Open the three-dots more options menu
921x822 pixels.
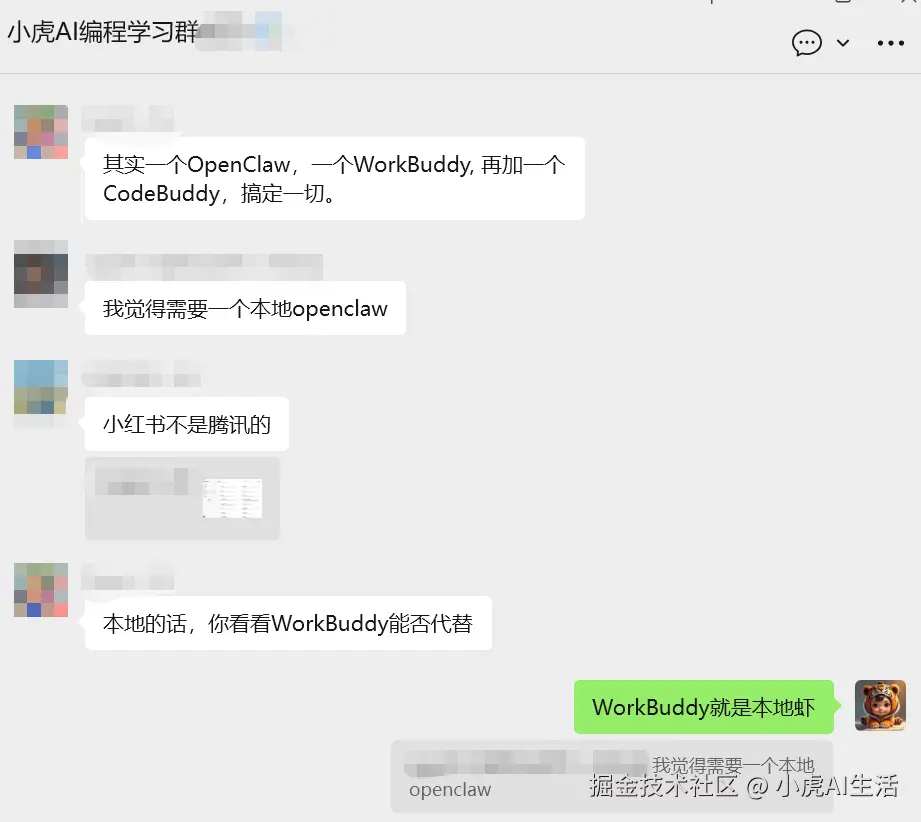click(x=890, y=43)
